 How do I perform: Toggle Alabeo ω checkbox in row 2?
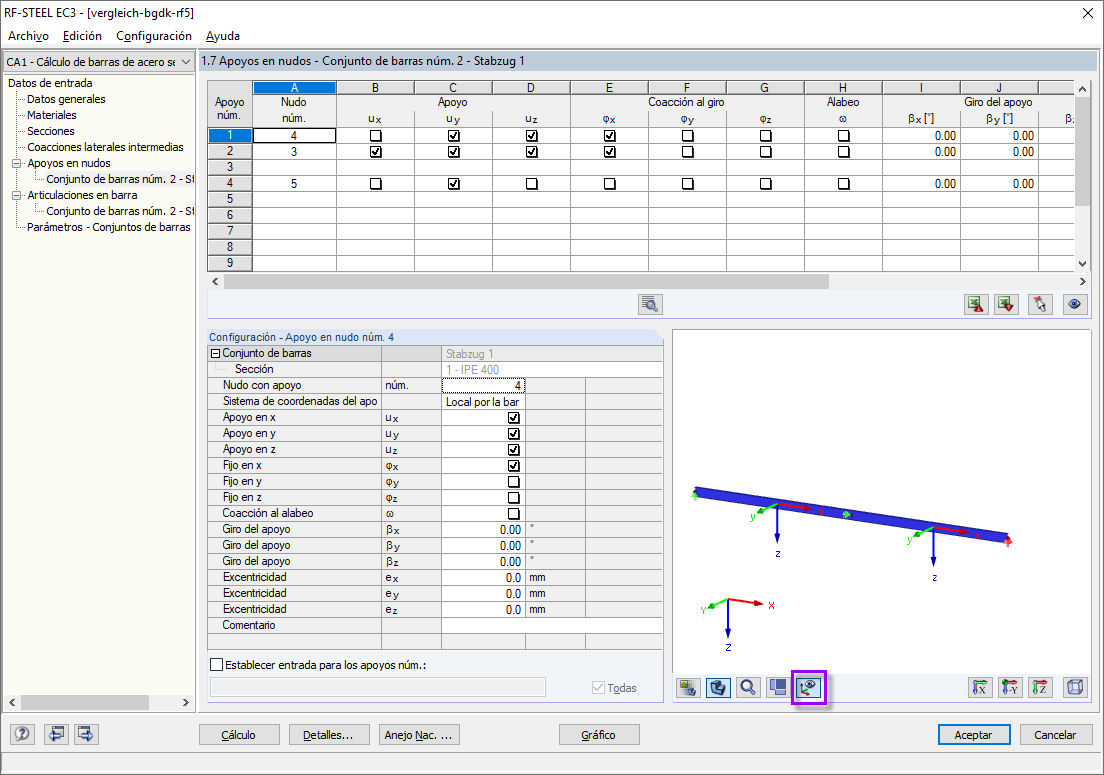point(843,151)
